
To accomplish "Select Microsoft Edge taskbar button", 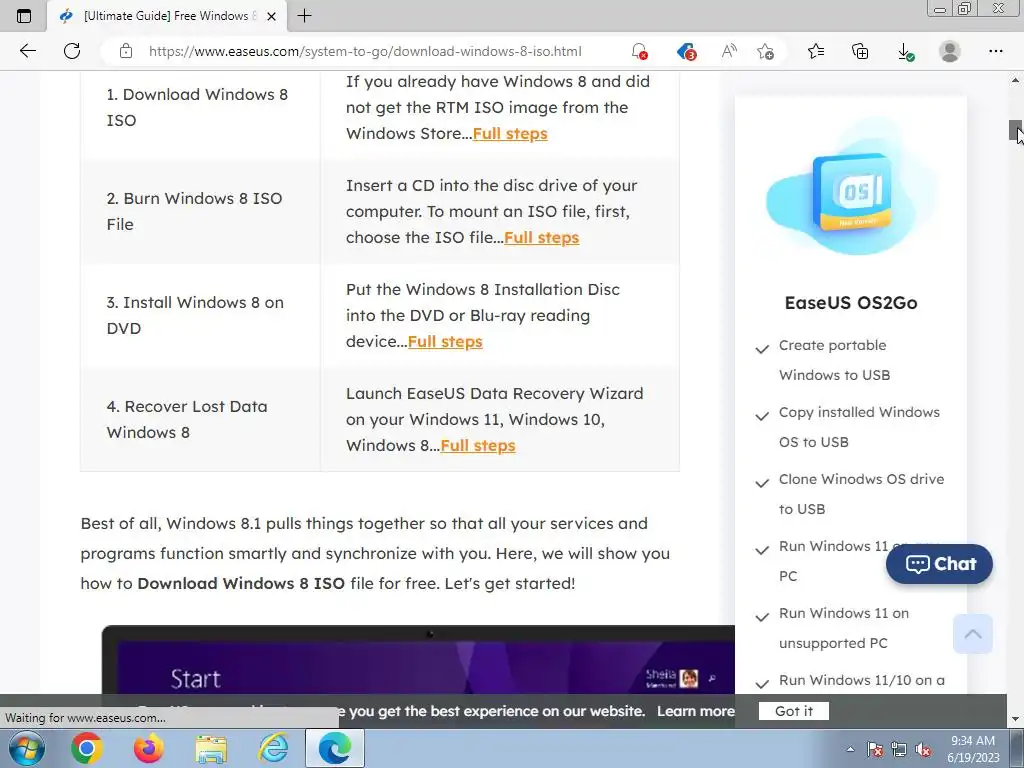I will pyautogui.click(x=335, y=748).
